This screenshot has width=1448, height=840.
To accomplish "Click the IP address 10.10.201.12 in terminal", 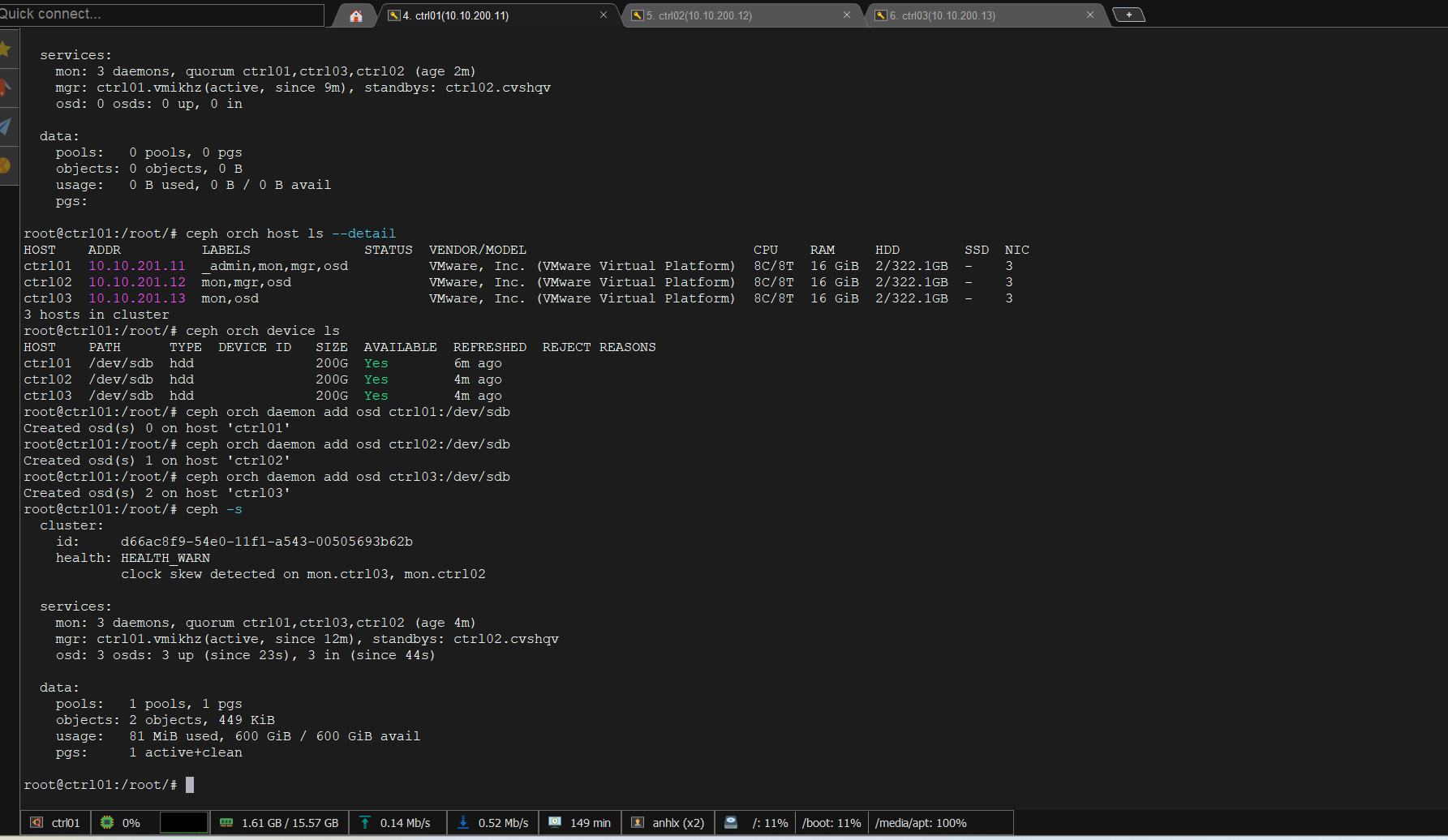I will pyautogui.click(x=137, y=282).
